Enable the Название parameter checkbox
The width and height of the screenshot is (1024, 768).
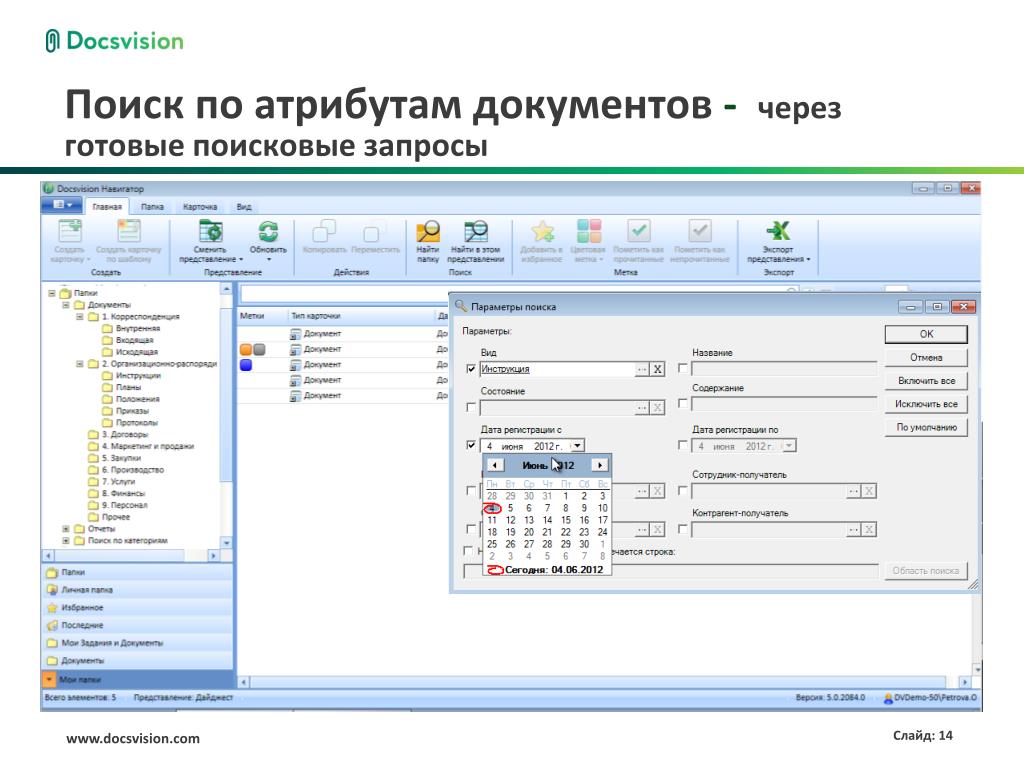click(x=682, y=368)
